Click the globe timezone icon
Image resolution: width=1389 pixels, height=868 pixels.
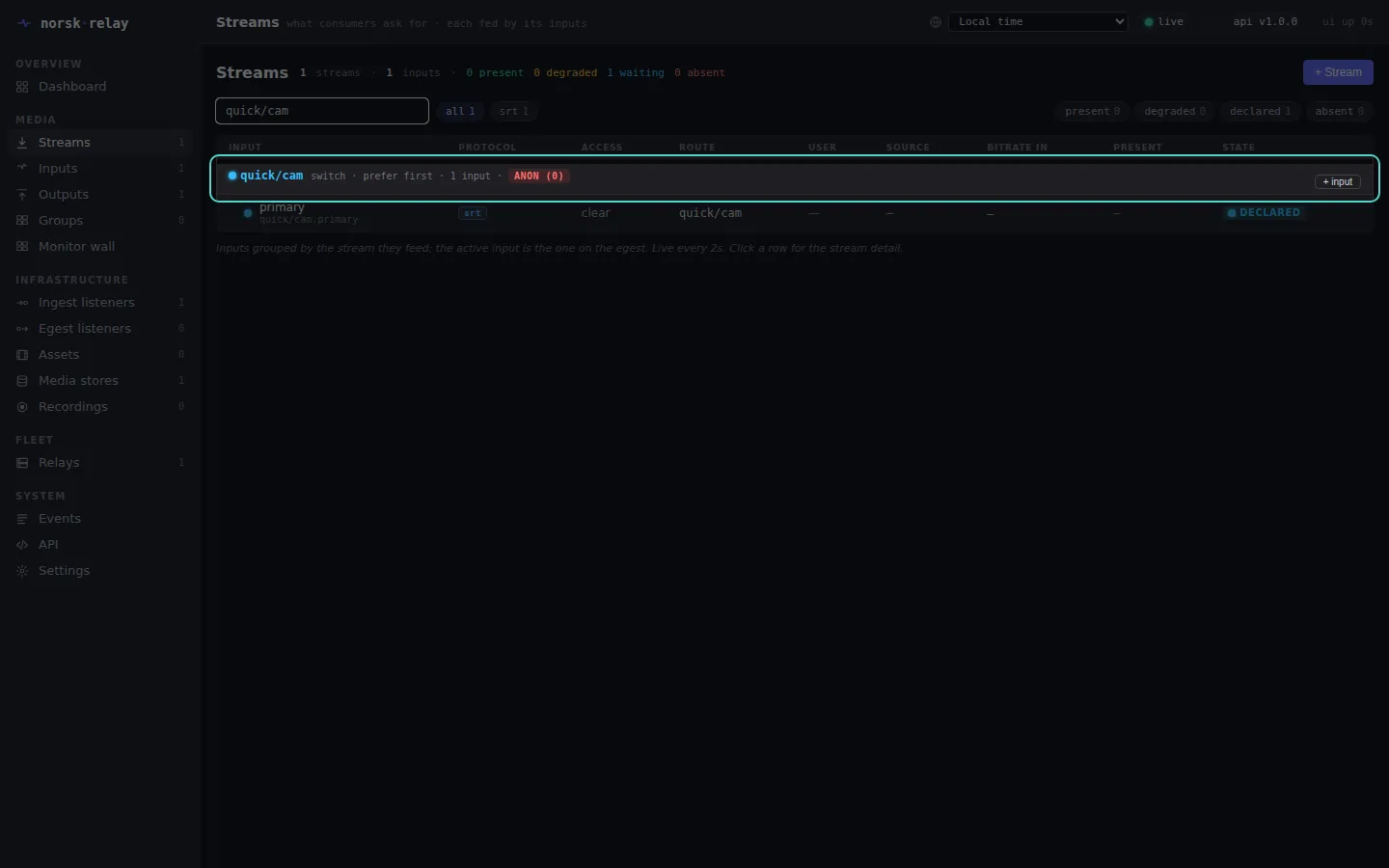tap(936, 22)
